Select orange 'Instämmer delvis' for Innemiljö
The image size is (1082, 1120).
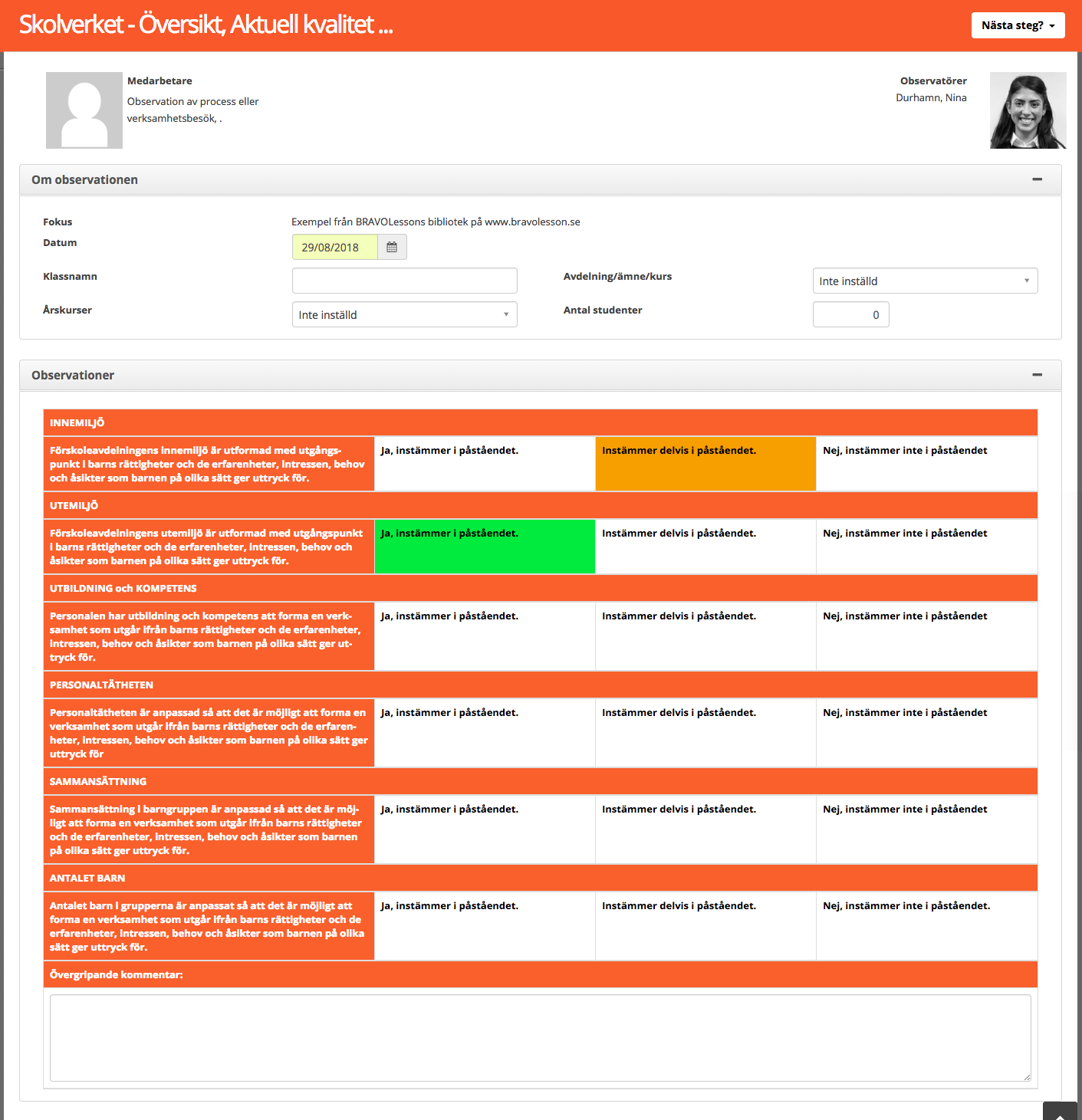click(x=705, y=464)
